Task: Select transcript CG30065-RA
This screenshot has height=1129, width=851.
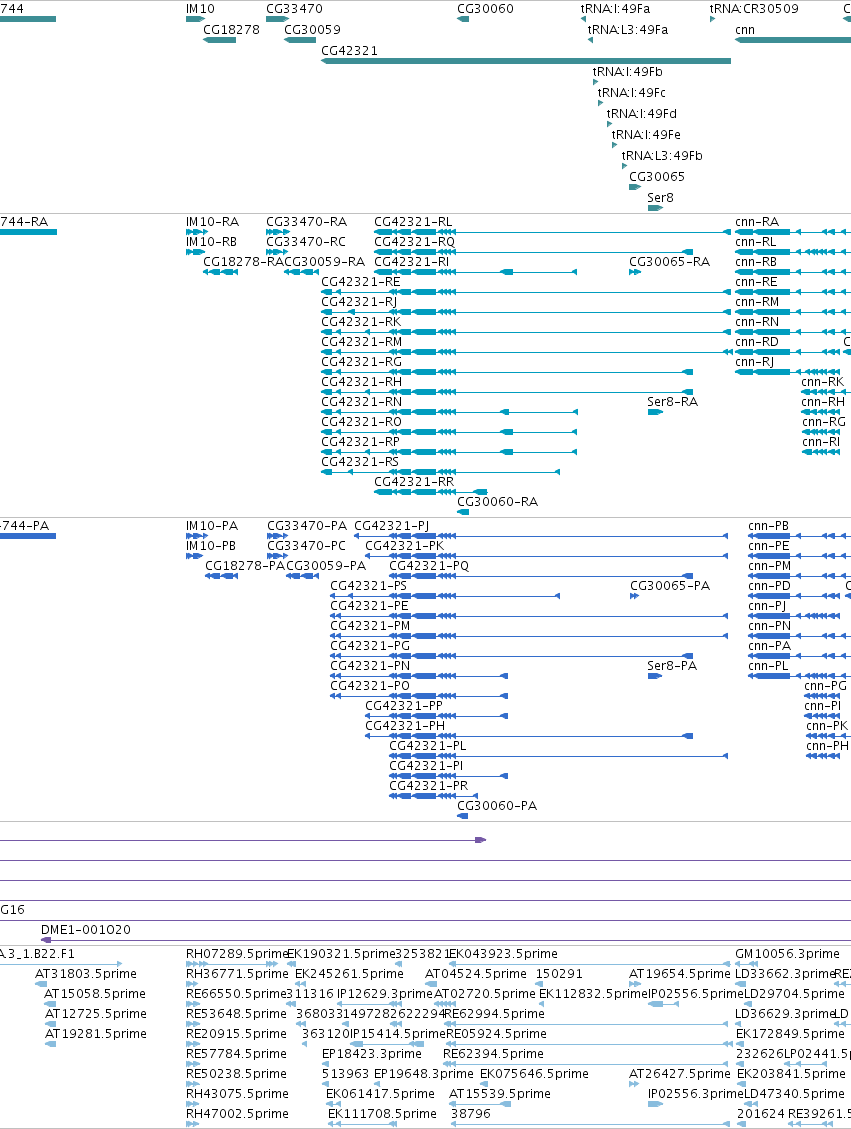Action: (670, 262)
